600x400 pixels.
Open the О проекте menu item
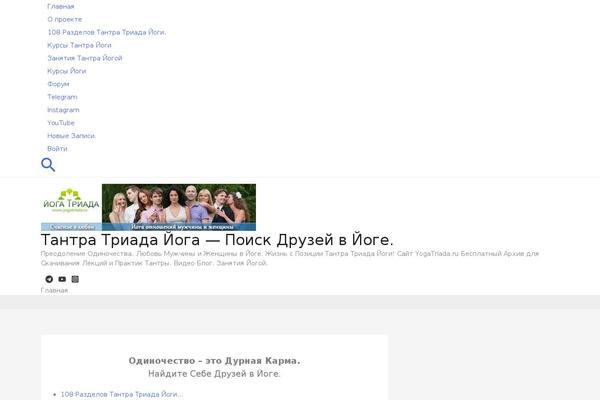click(x=65, y=19)
